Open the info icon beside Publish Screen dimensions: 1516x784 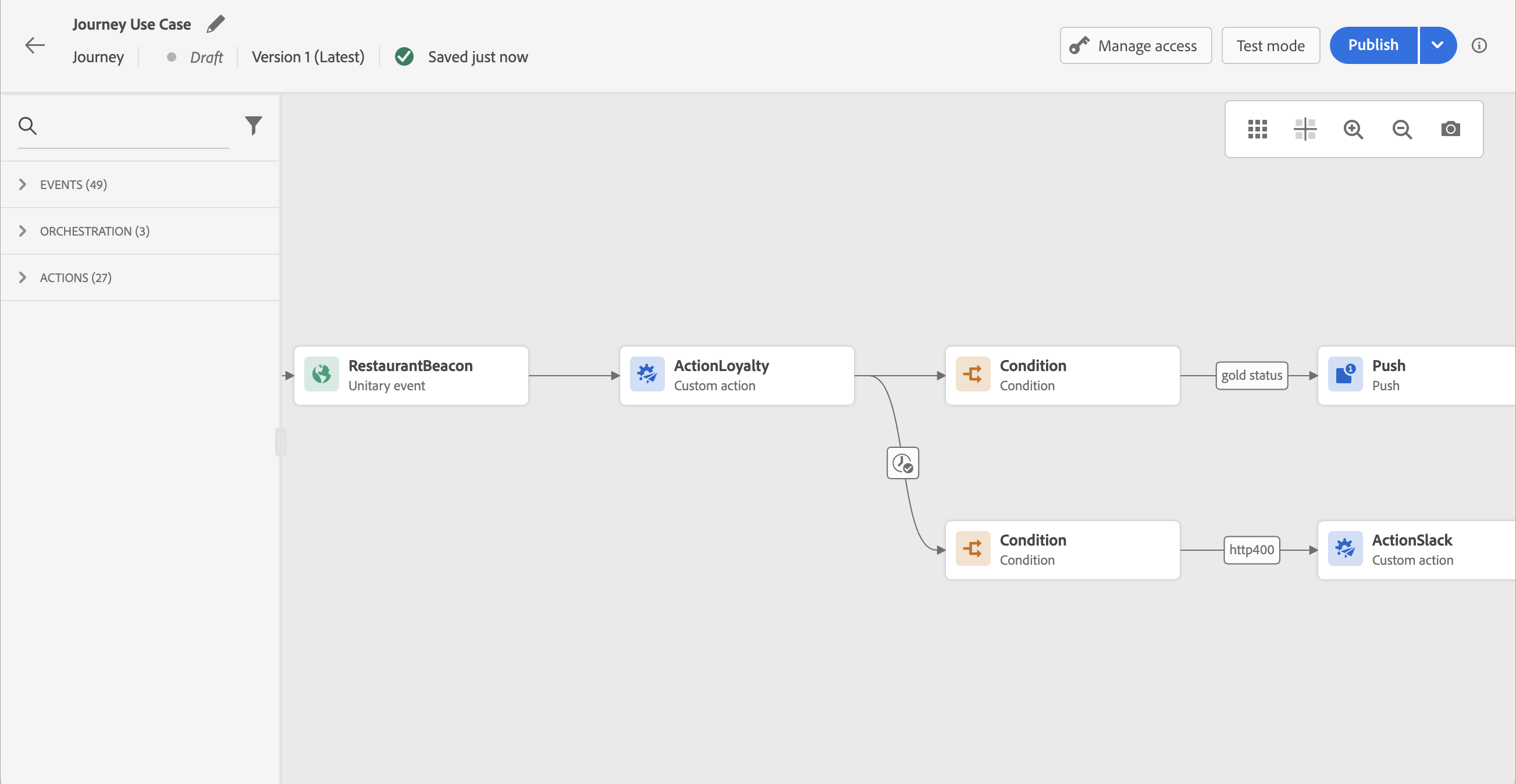[1479, 45]
